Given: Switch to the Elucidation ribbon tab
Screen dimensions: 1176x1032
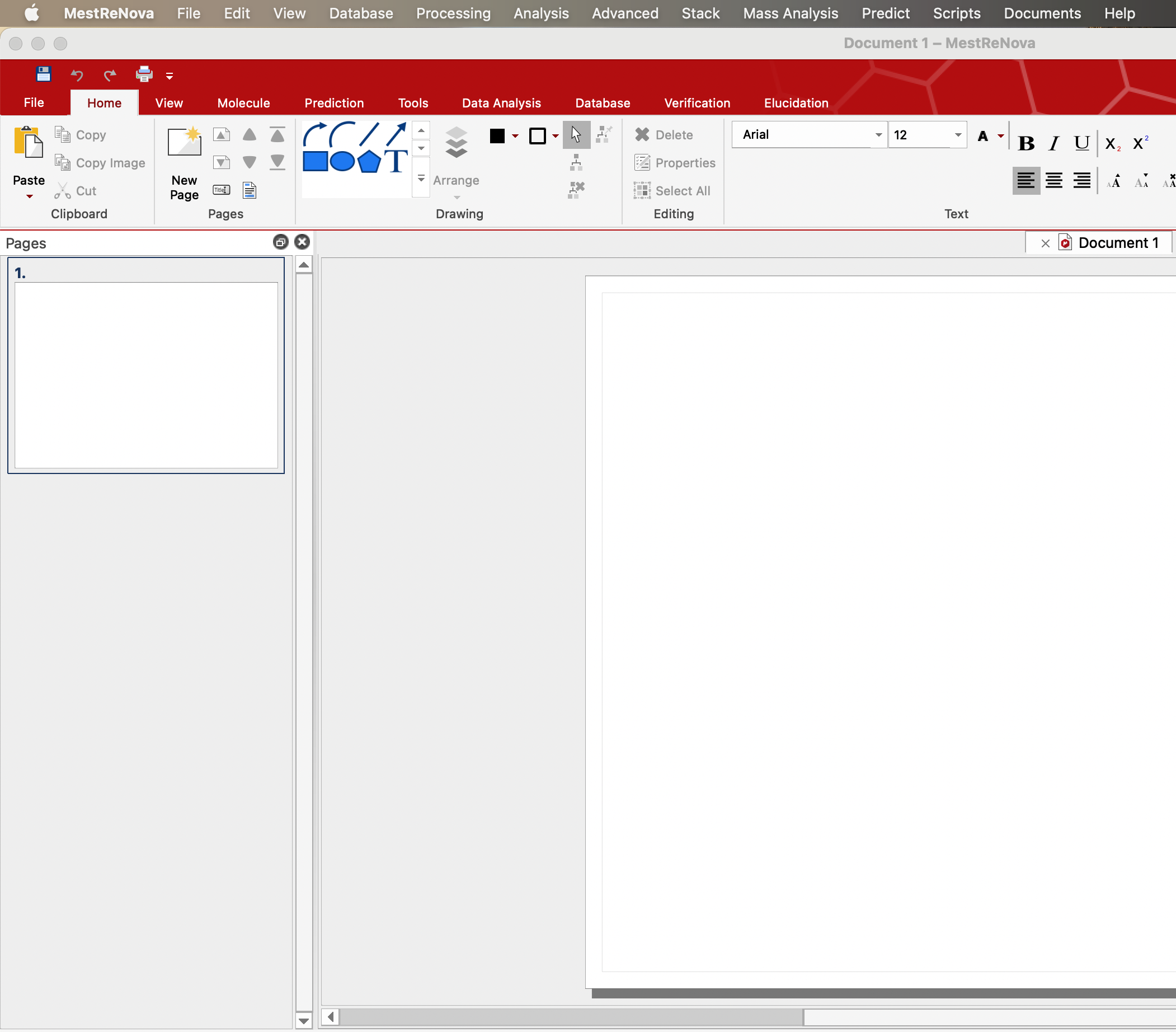Looking at the screenshot, I should click(796, 103).
